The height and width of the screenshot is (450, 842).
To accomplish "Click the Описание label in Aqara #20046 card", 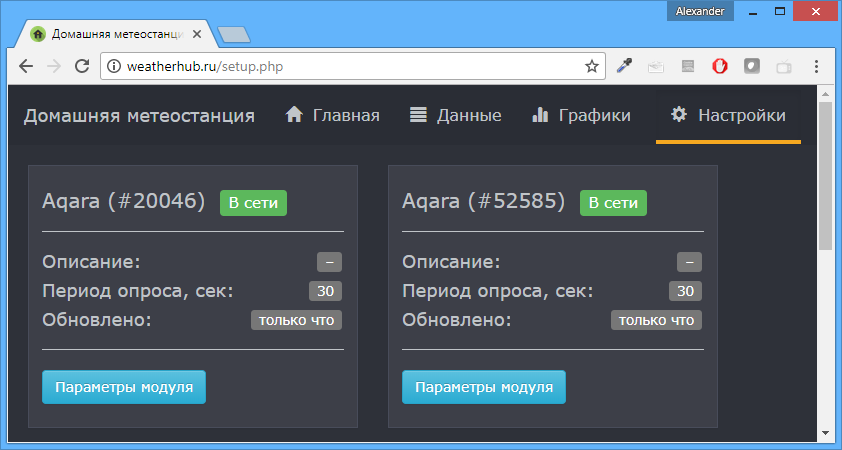I will click(91, 262).
